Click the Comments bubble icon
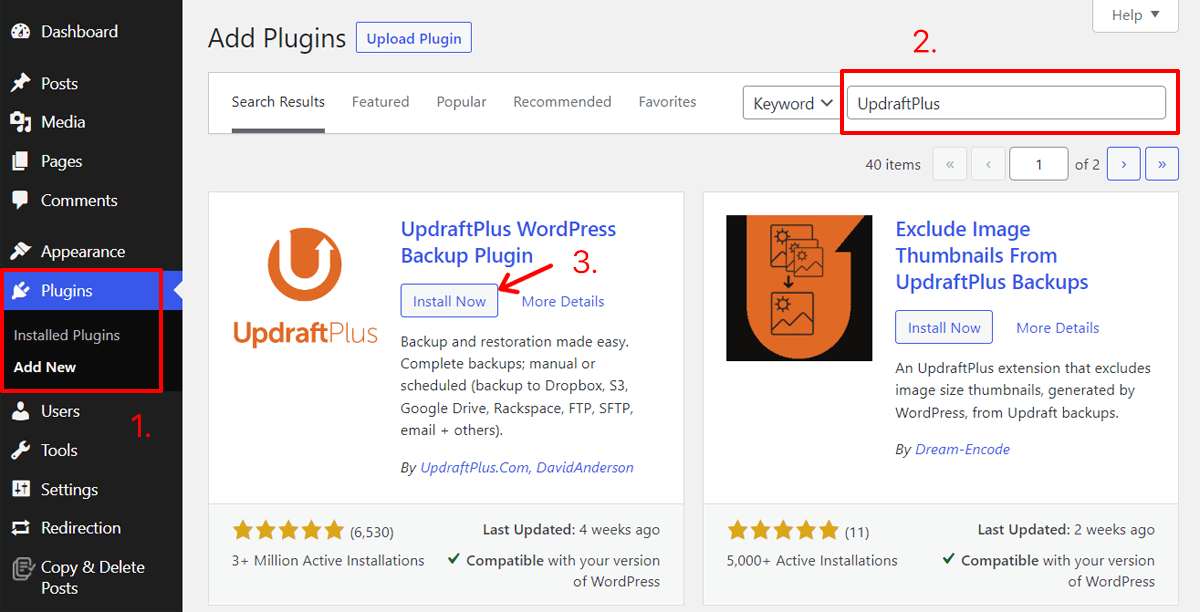Image resolution: width=1200 pixels, height=612 pixels. 21,201
